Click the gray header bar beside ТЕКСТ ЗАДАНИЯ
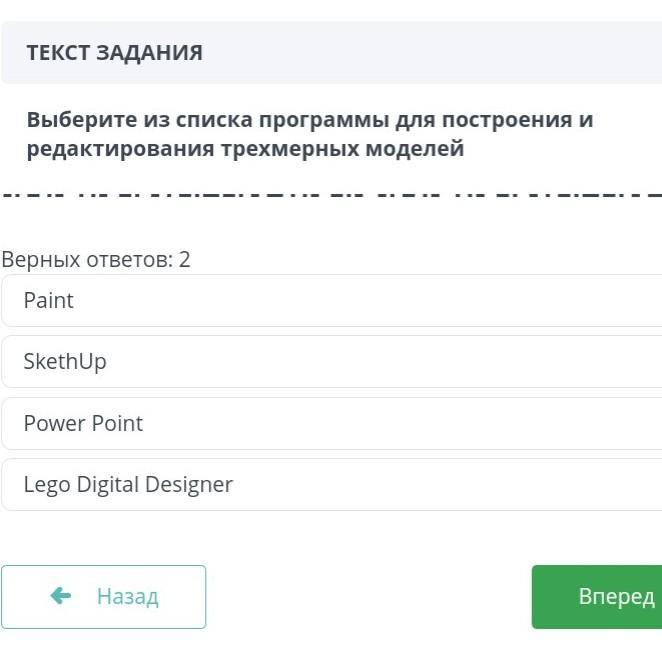 click(430, 53)
